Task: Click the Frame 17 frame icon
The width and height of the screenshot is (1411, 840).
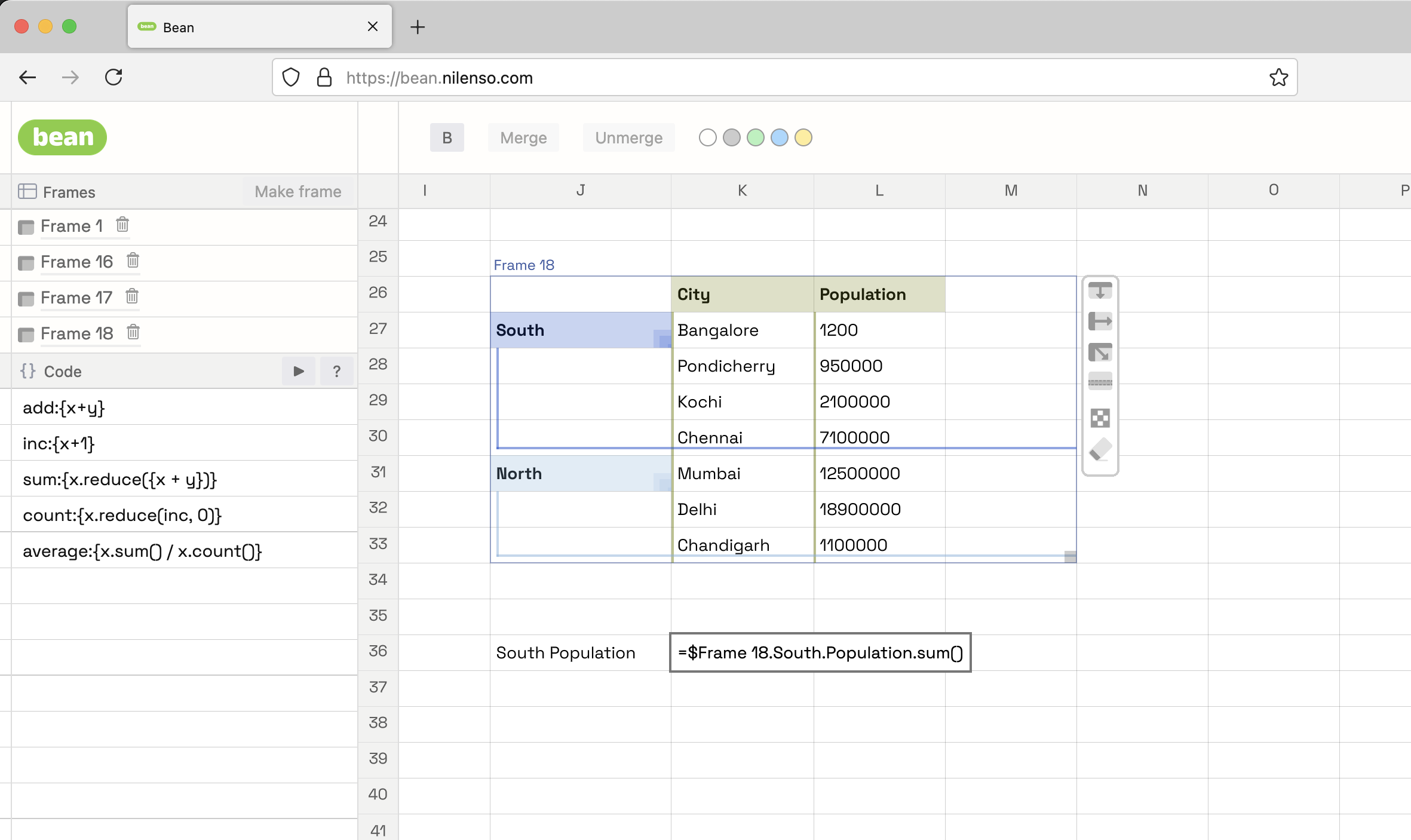Action: pos(26,299)
